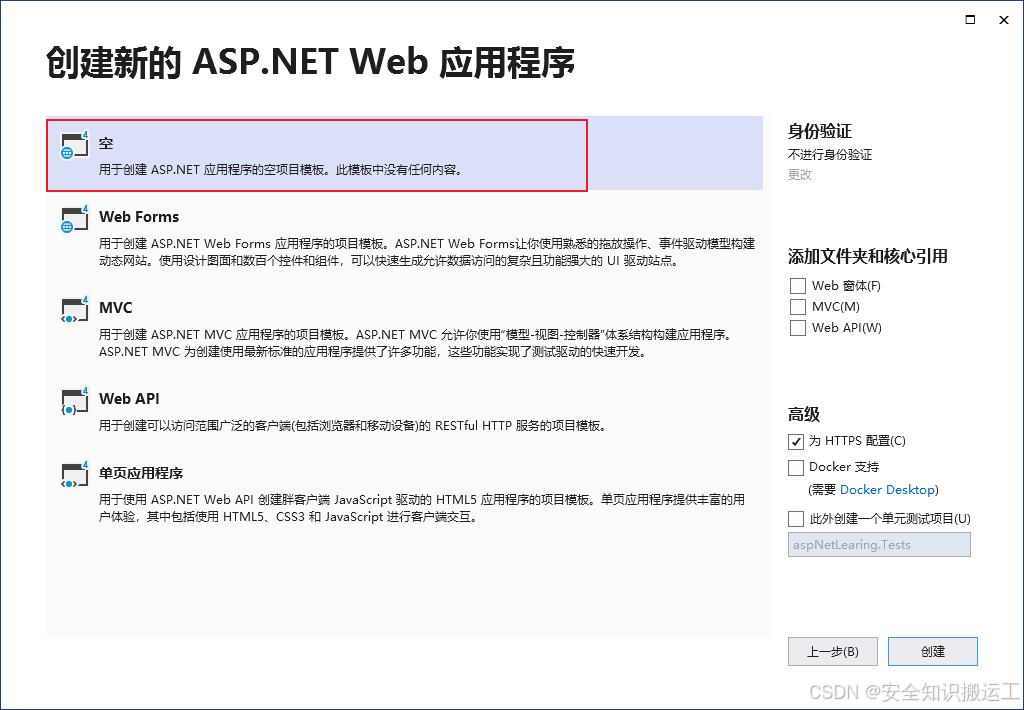Choose the Web API template title
The width and height of the screenshot is (1024, 710).
click(129, 398)
